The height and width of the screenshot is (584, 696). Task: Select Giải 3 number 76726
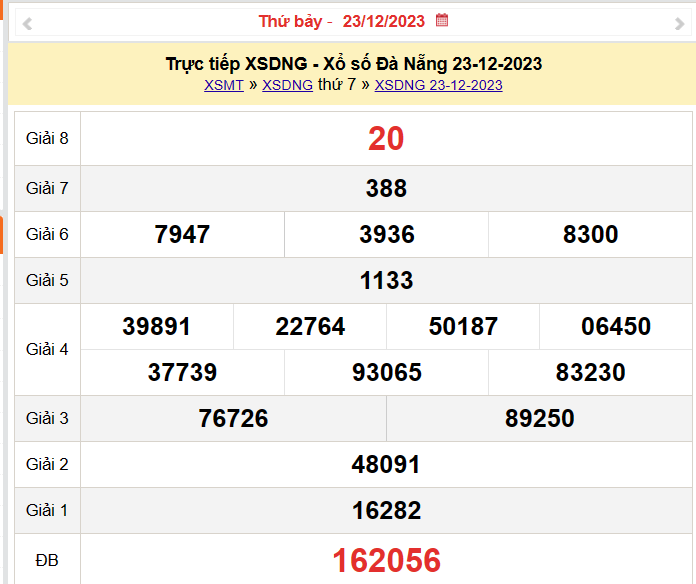tap(233, 418)
